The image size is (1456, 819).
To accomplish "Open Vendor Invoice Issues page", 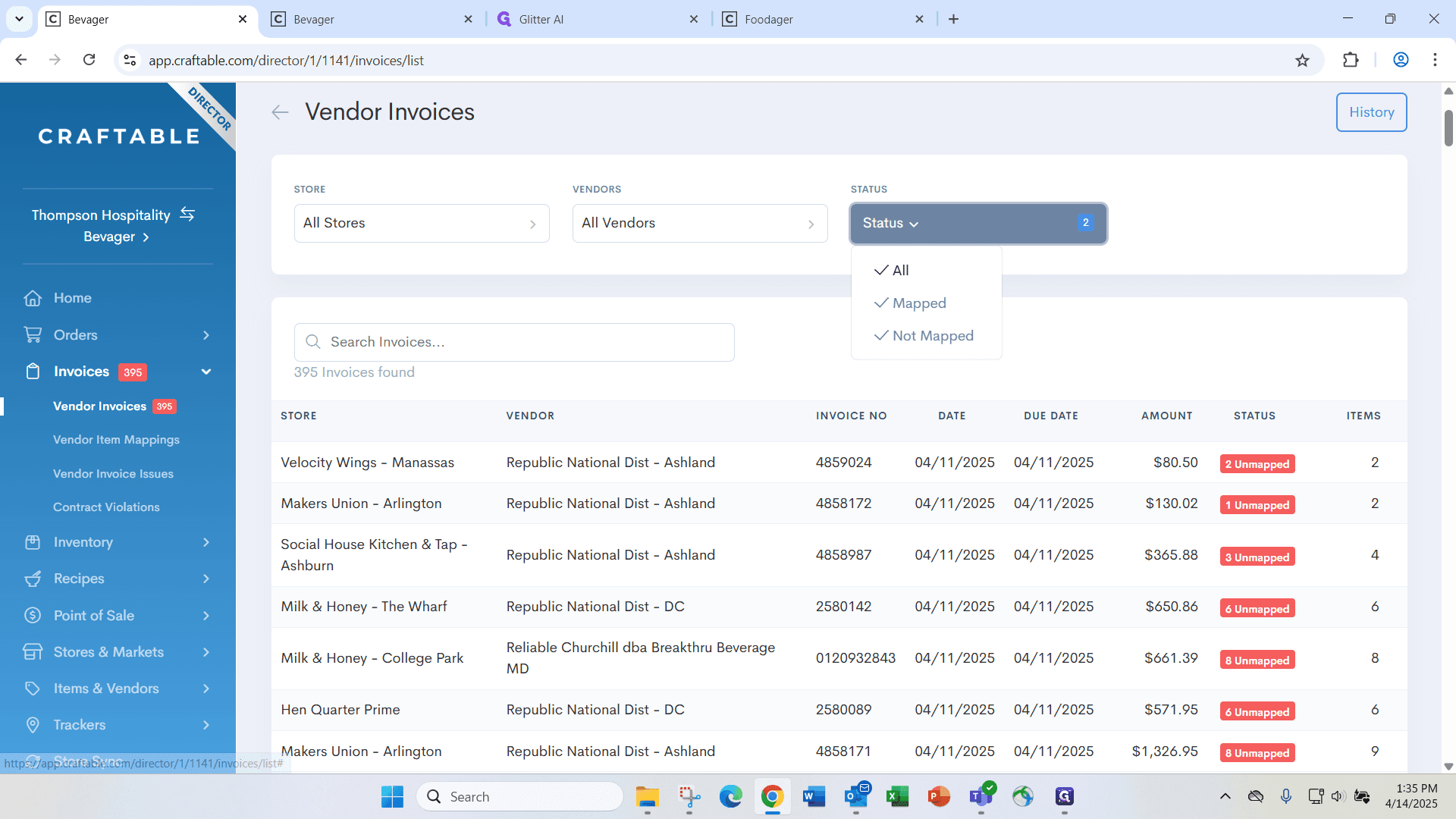I will click(x=113, y=474).
